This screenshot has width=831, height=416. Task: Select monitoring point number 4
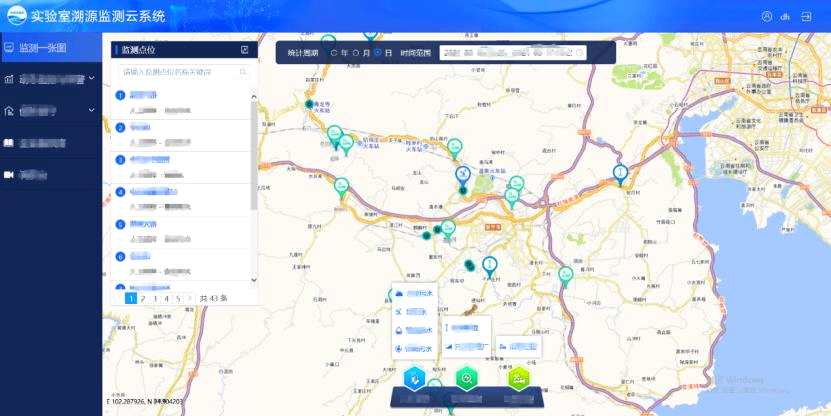(x=180, y=200)
